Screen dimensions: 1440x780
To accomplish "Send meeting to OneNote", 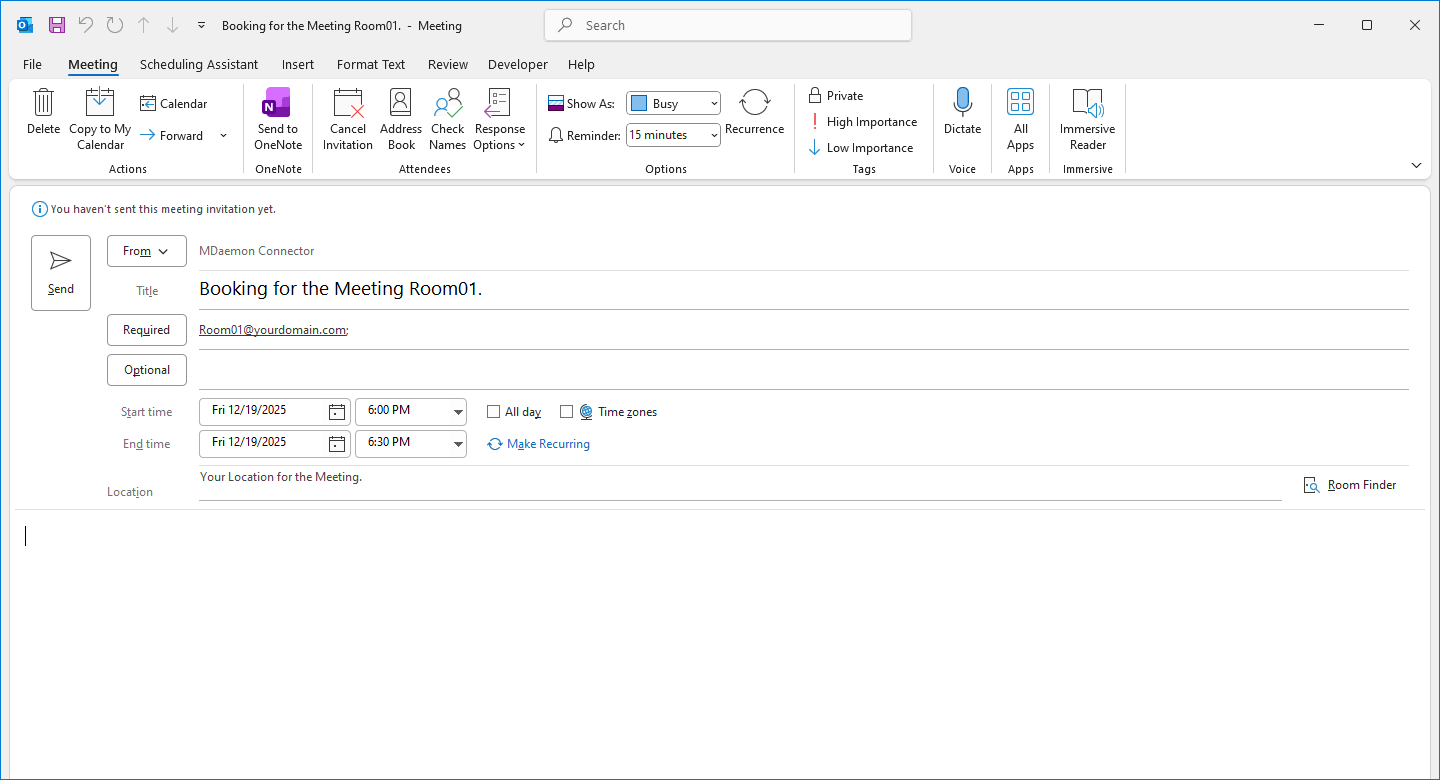I will pyautogui.click(x=277, y=103).
